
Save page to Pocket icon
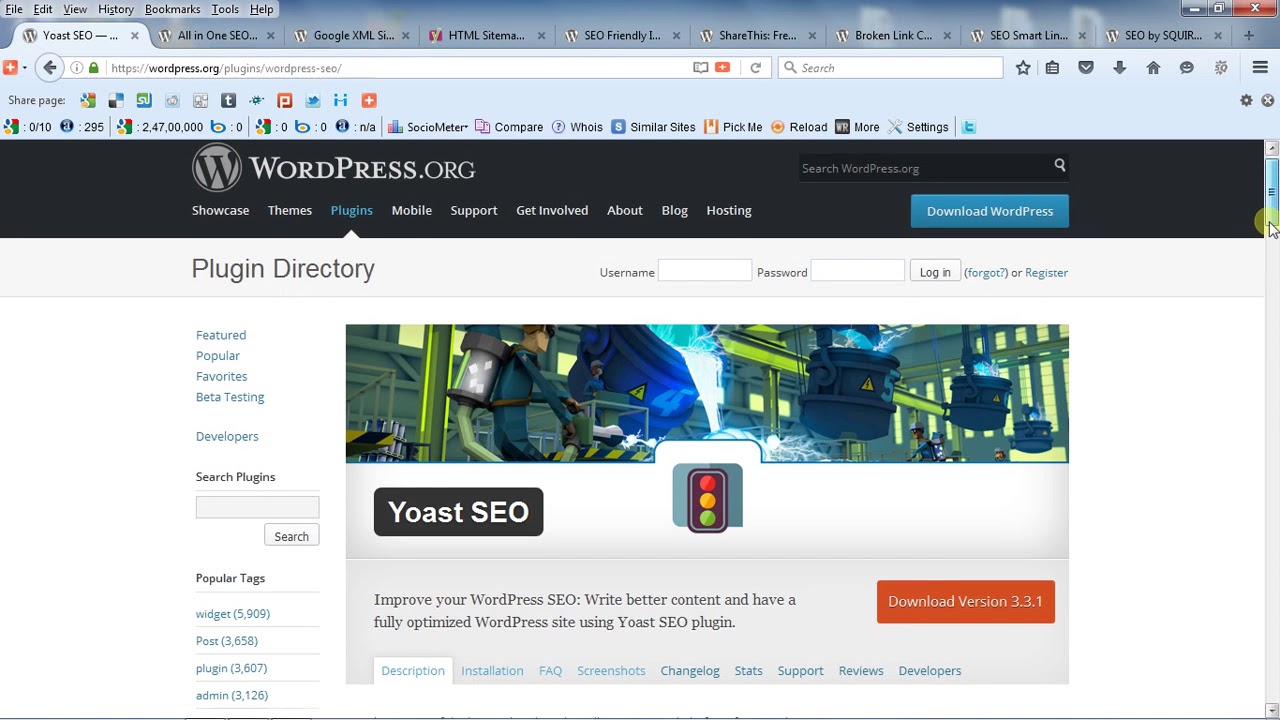(1086, 68)
